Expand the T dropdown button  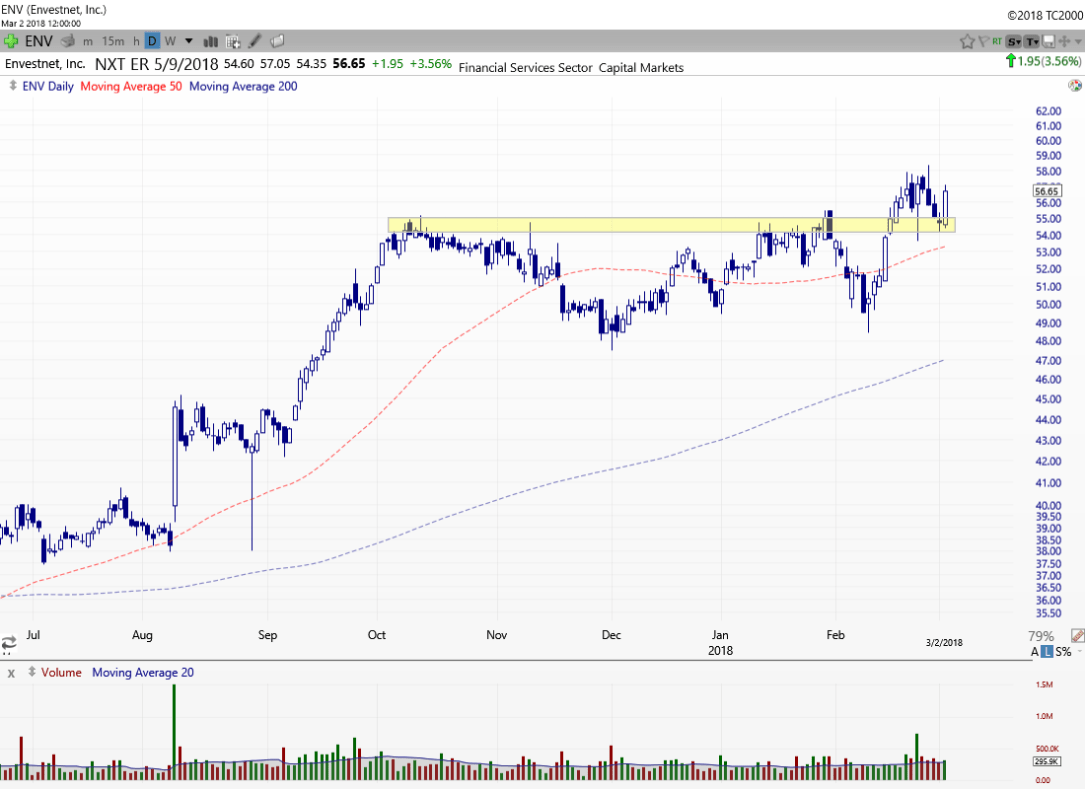coord(1032,41)
